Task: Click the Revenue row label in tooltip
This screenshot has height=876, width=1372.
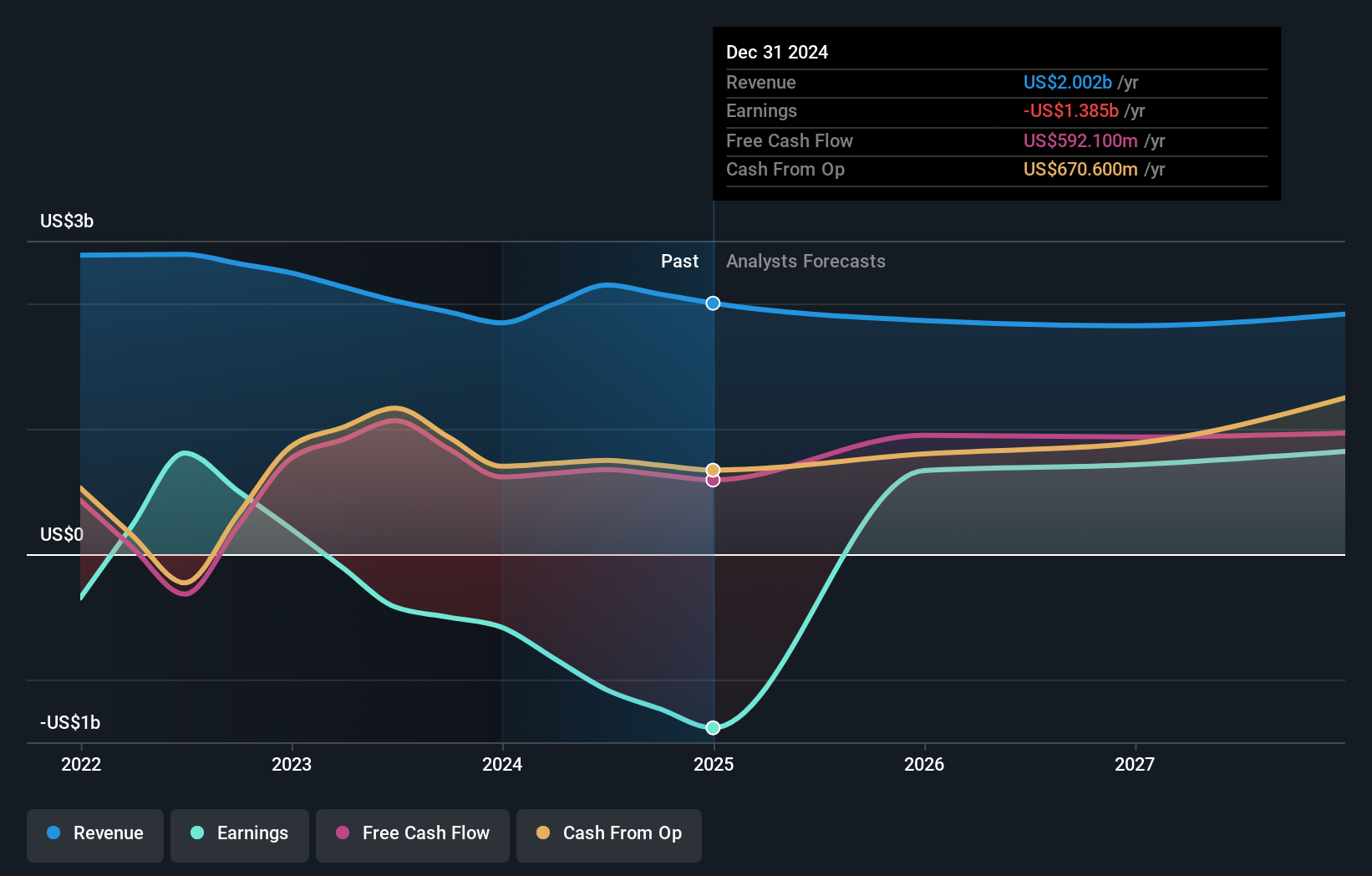Action: (x=760, y=82)
